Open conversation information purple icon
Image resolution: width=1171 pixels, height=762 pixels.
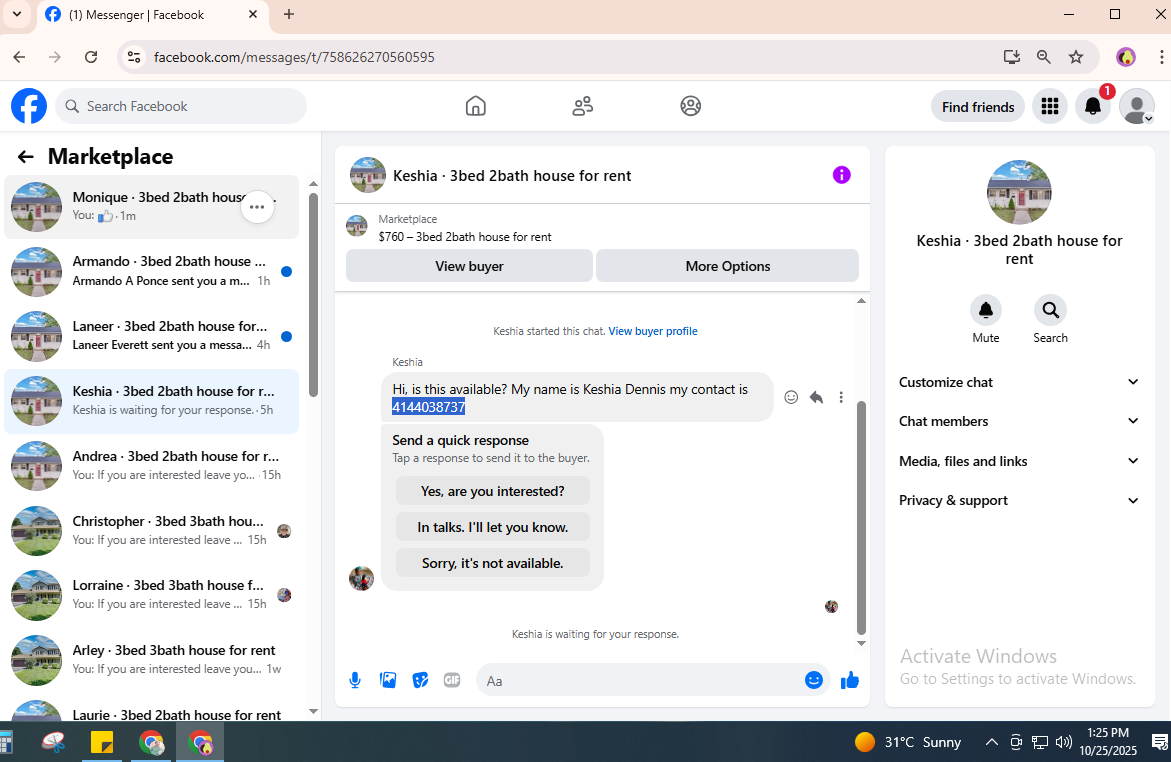[842, 175]
